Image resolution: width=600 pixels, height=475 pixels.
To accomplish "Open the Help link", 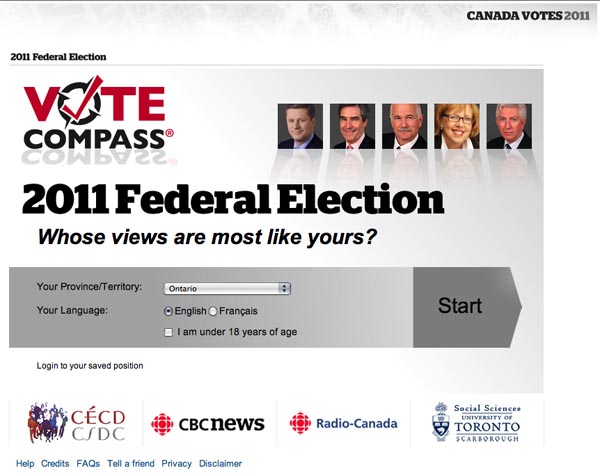I will click(25, 464).
